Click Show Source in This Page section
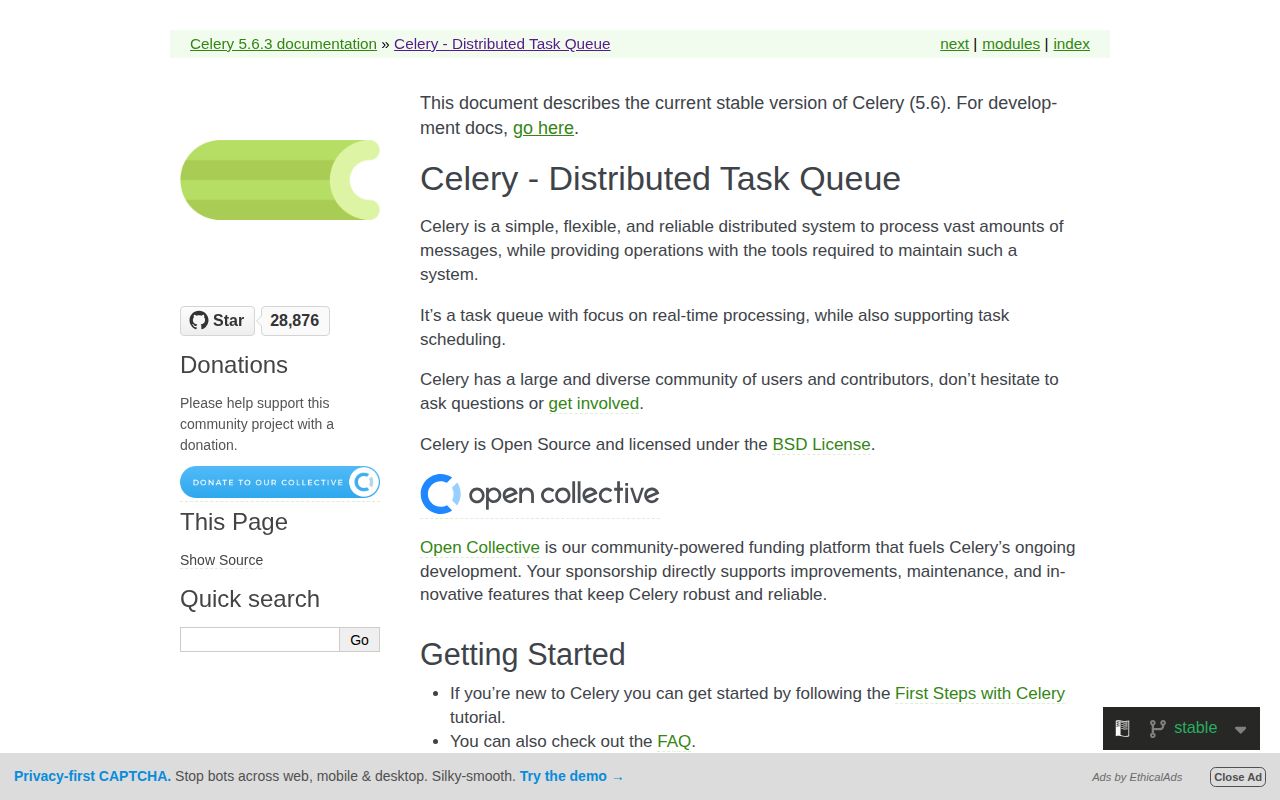Screen dimensions: 1280x800 point(221,560)
